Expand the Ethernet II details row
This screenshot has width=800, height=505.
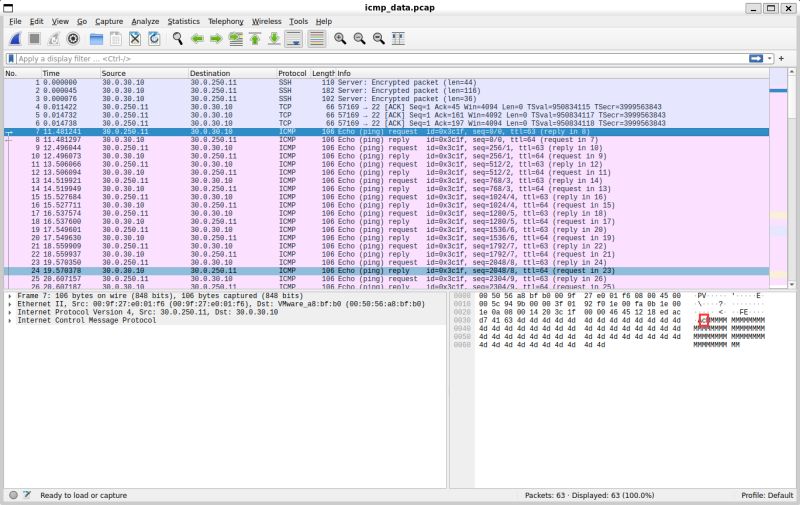click(x=10, y=304)
